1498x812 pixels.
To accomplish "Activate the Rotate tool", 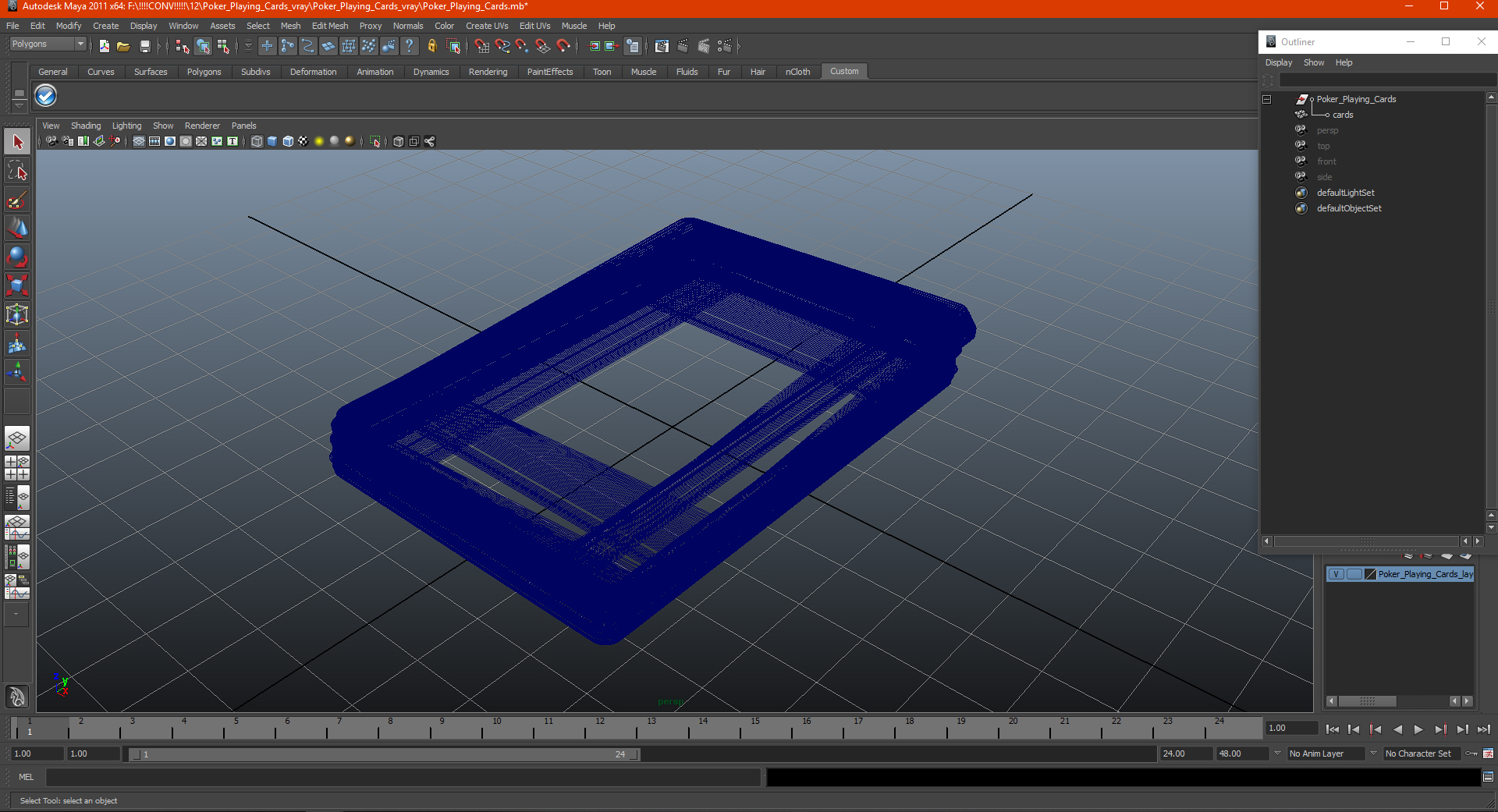I will [x=17, y=257].
